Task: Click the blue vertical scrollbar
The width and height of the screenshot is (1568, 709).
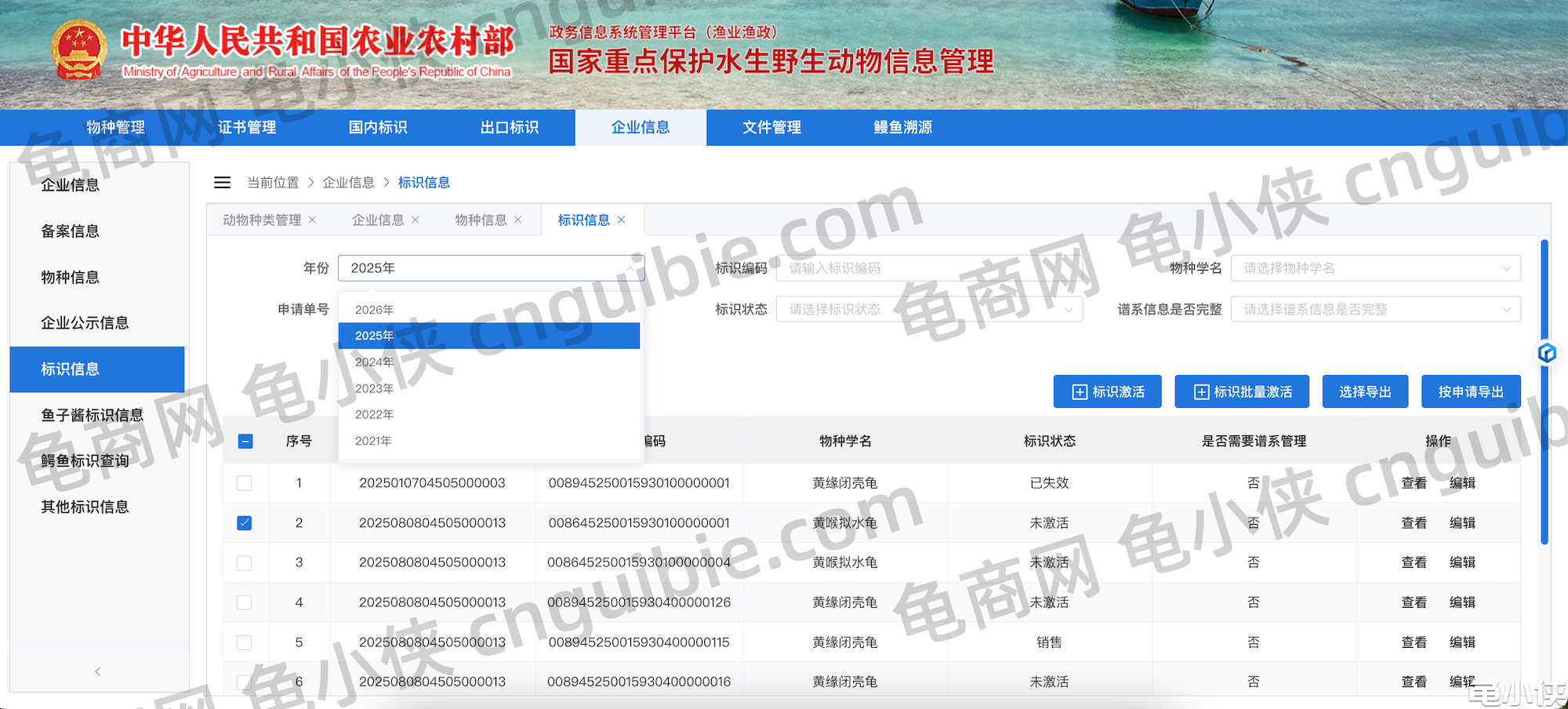Action: click(1544, 392)
